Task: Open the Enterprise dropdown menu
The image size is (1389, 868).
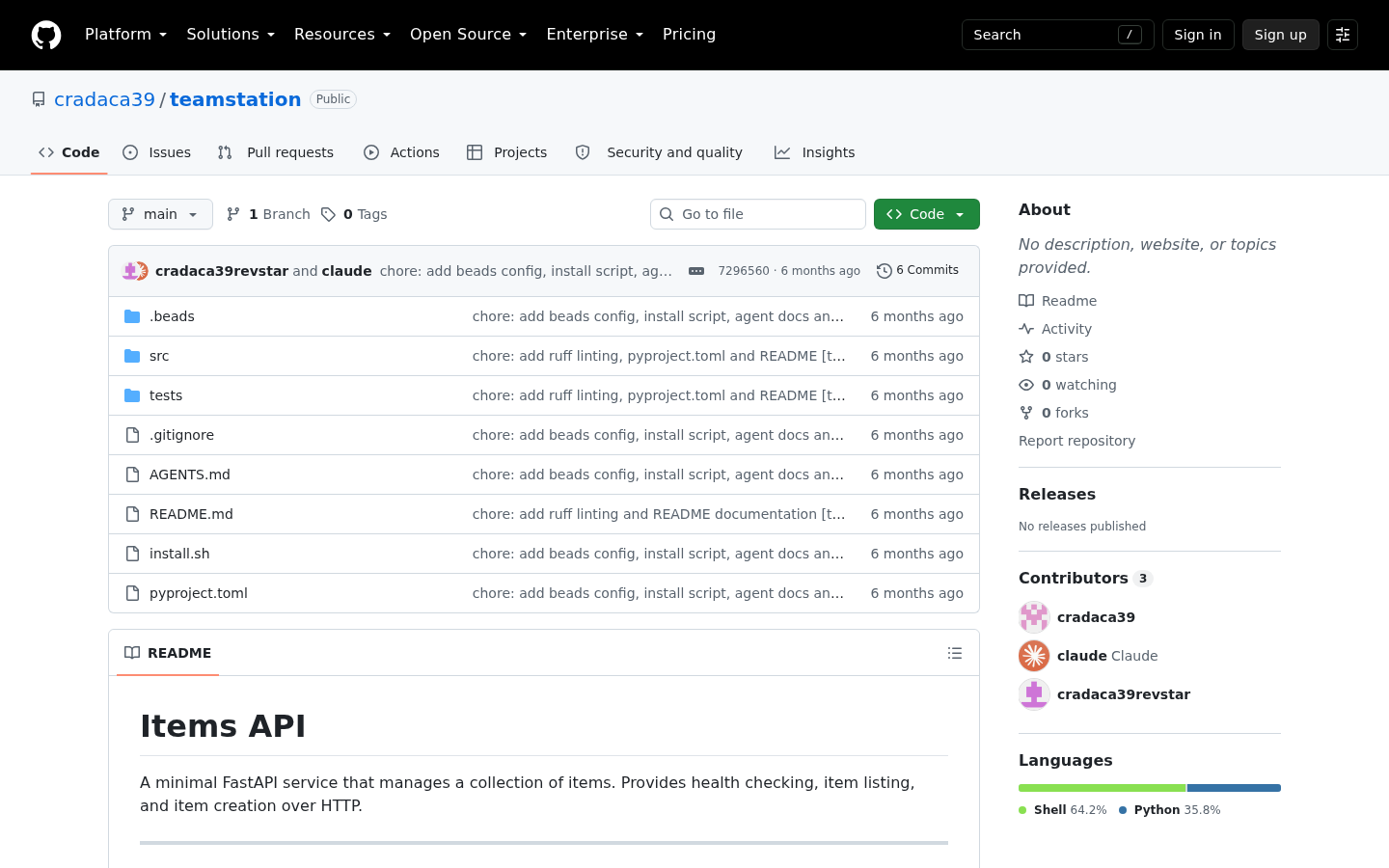Action: pyautogui.click(x=595, y=35)
